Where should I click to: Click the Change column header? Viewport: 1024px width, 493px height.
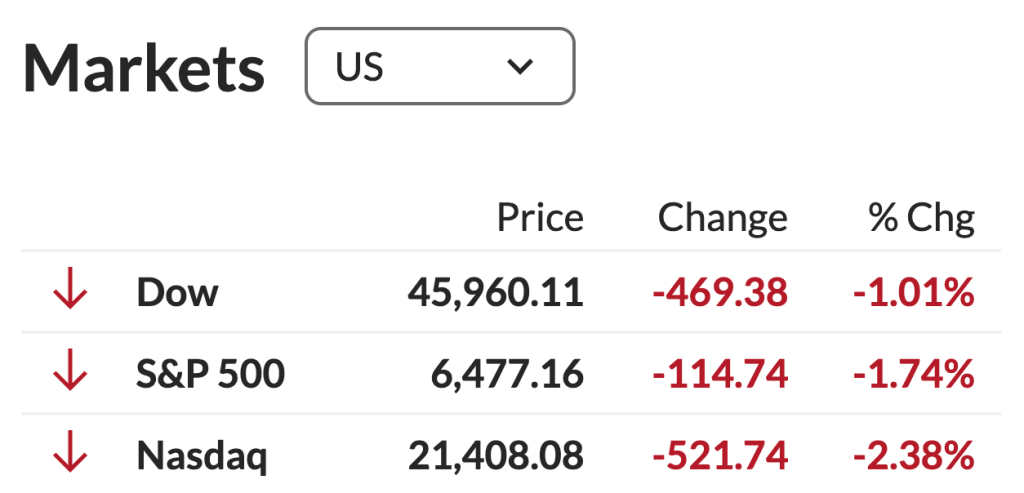[x=722, y=217]
